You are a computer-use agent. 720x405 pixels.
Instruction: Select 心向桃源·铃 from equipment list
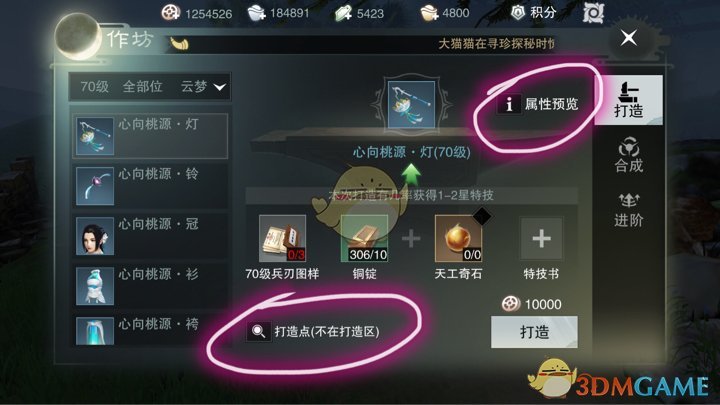pos(150,186)
